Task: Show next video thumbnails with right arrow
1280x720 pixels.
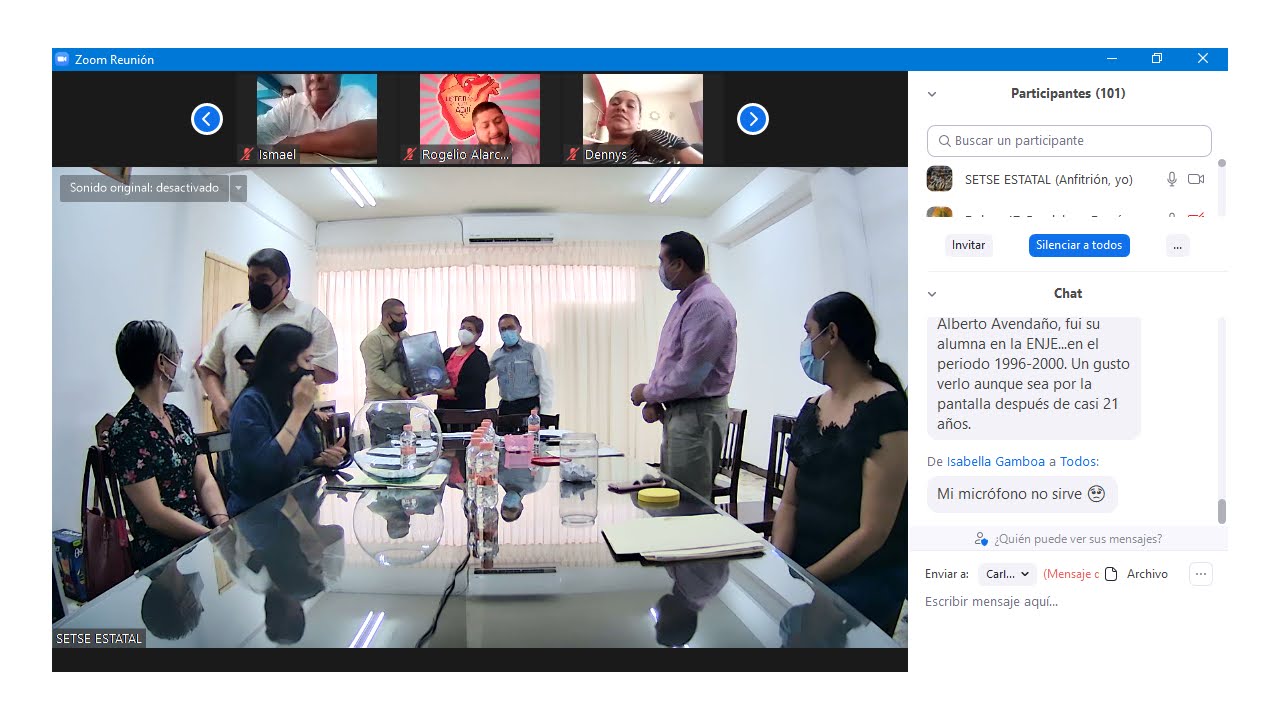Action: 753,120
